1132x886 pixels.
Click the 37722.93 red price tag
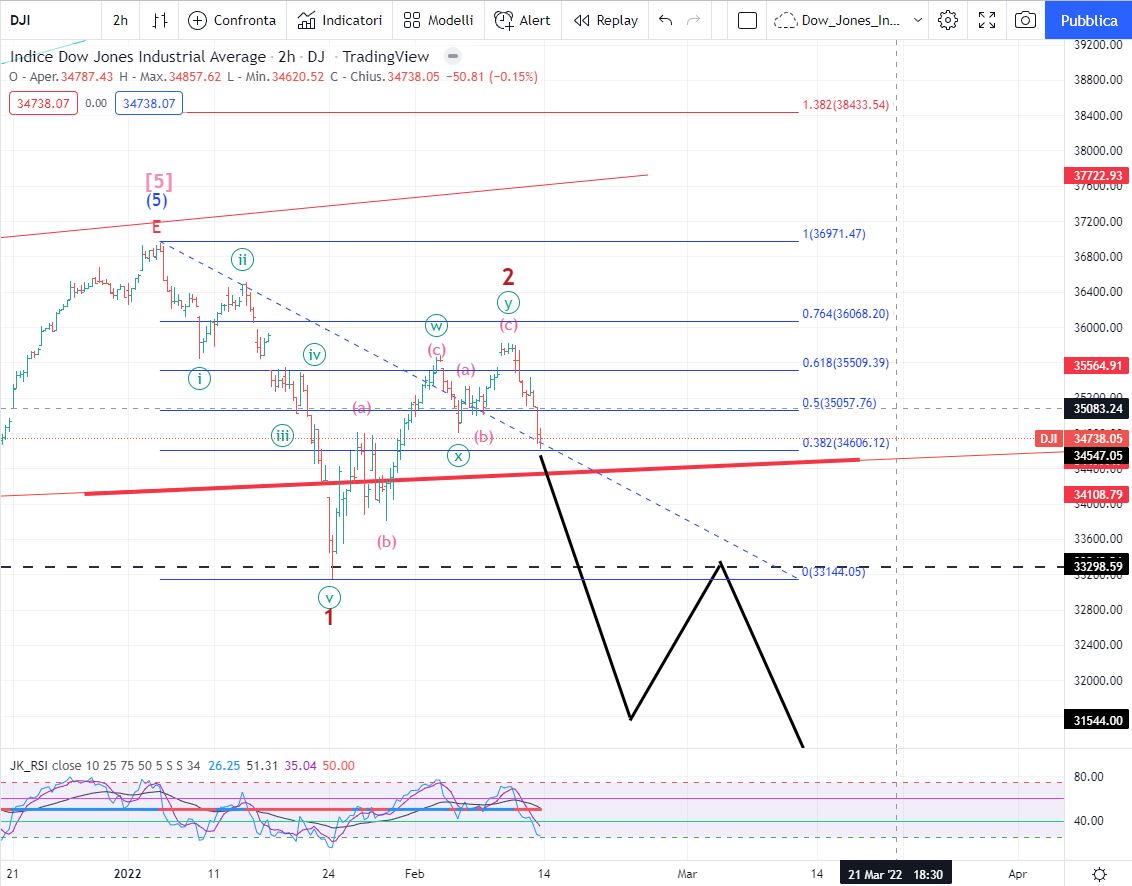[x=1097, y=175]
